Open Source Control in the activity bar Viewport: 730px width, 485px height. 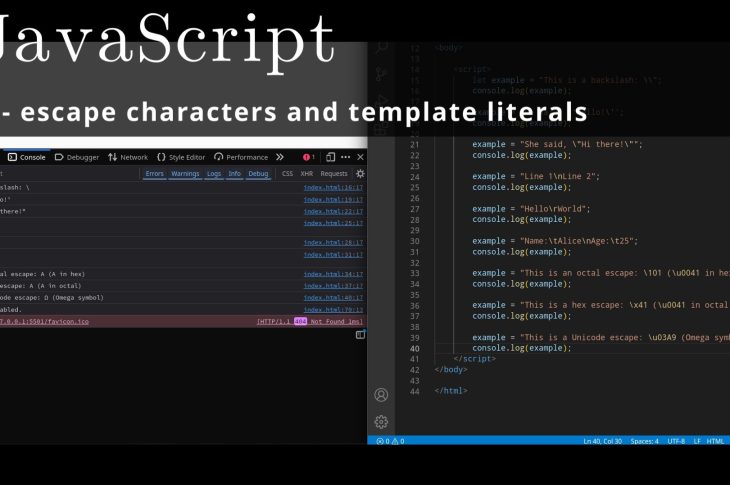(381, 73)
